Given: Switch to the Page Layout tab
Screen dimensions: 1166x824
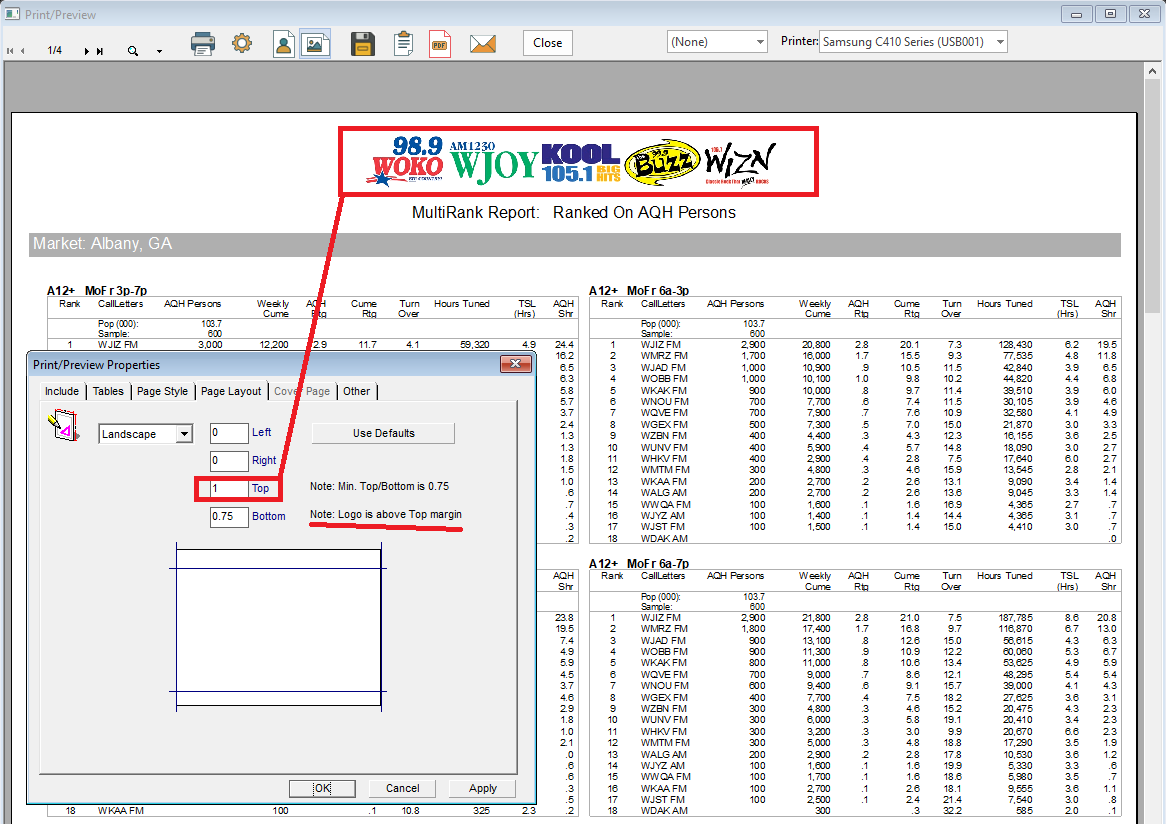Looking at the screenshot, I should [x=231, y=391].
